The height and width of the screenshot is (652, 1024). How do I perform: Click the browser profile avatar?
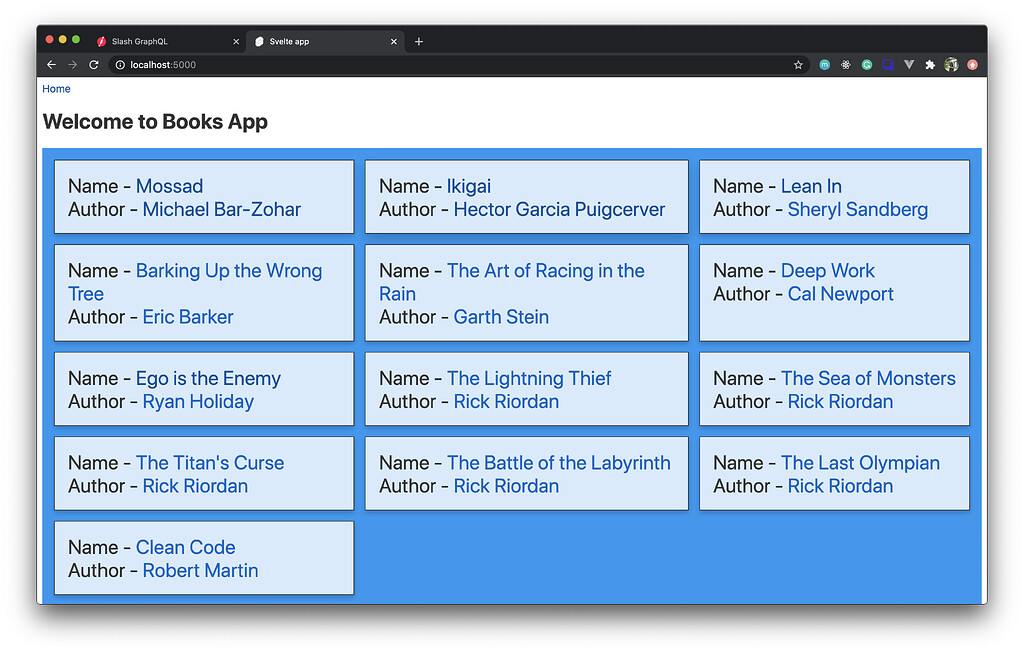coord(952,64)
